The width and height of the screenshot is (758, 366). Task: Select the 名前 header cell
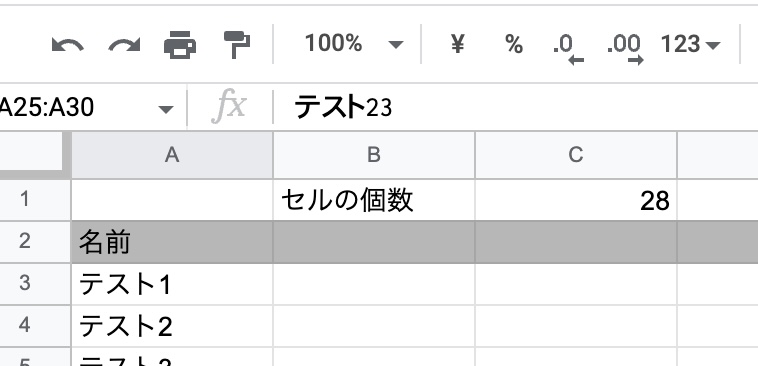[x=172, y=242]
